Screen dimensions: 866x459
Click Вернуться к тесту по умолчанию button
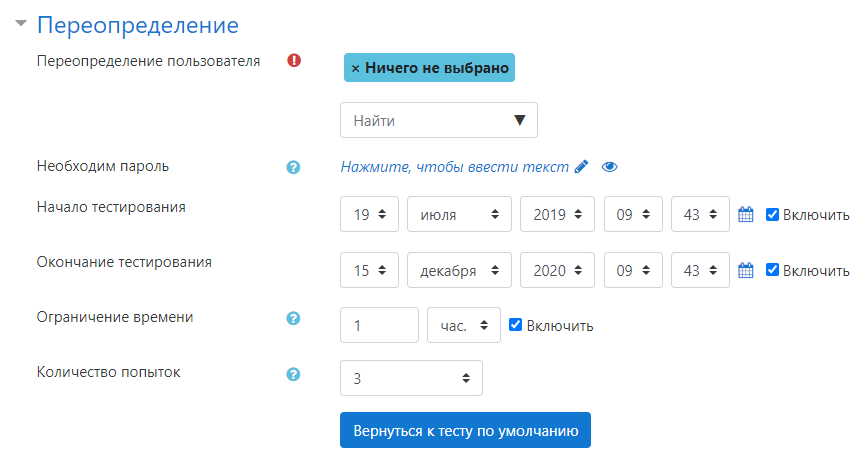(465, 431)
